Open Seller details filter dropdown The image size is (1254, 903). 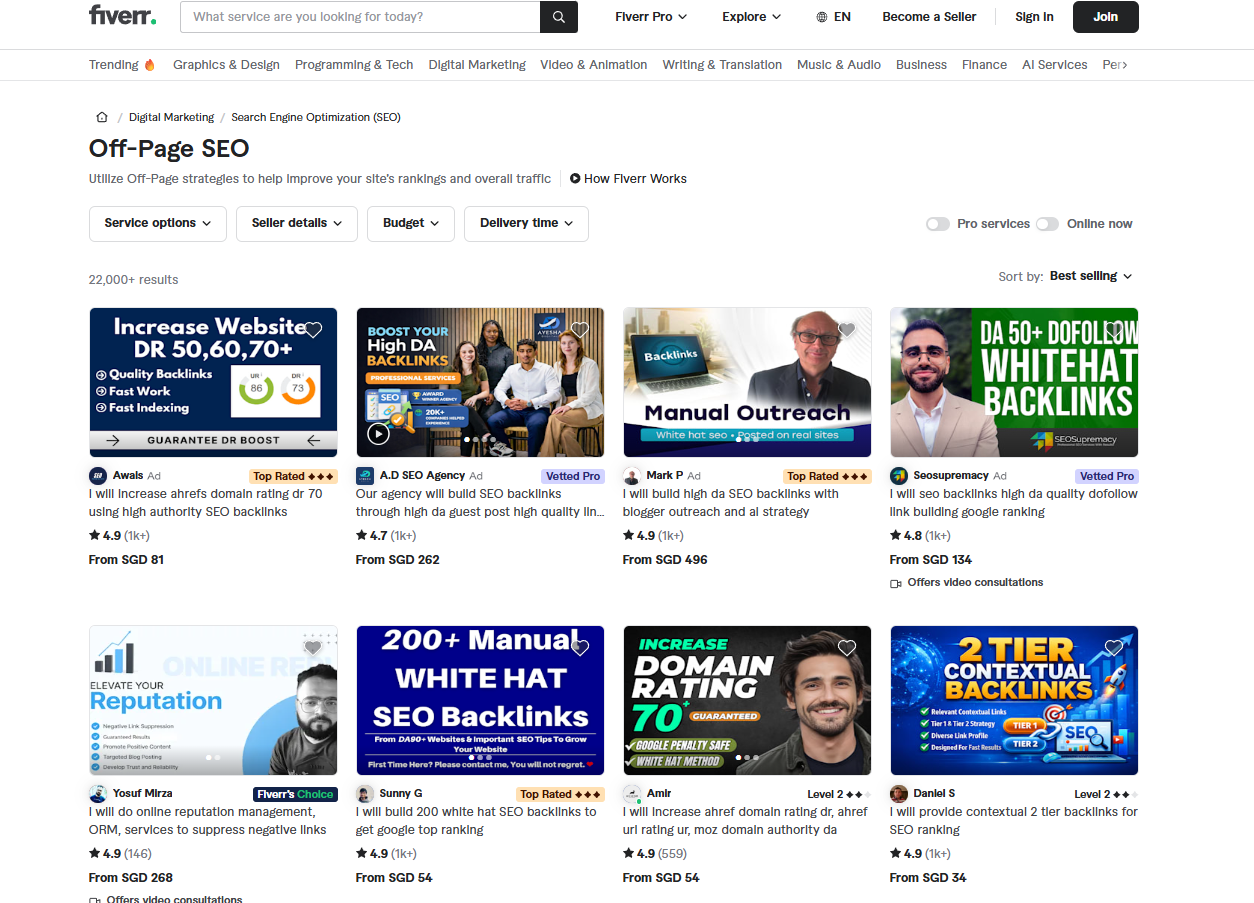297,223
